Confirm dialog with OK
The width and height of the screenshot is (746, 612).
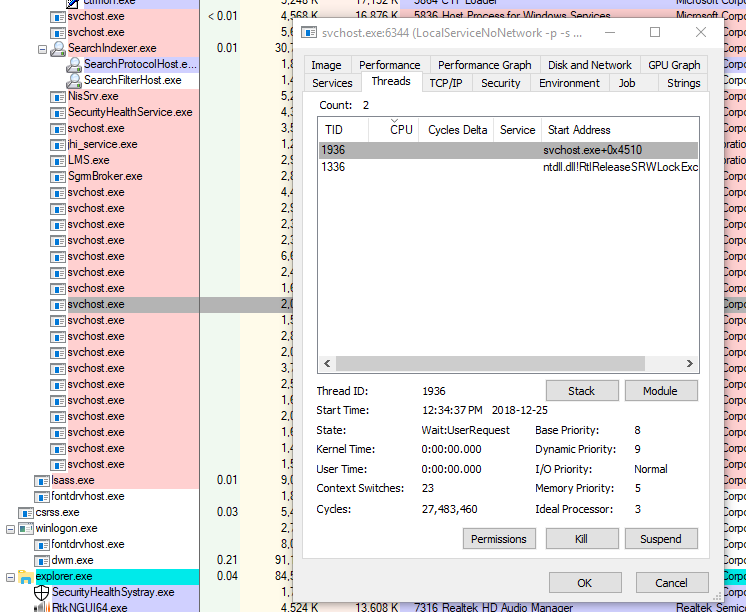pyautogui.click(x=585, y=583)
